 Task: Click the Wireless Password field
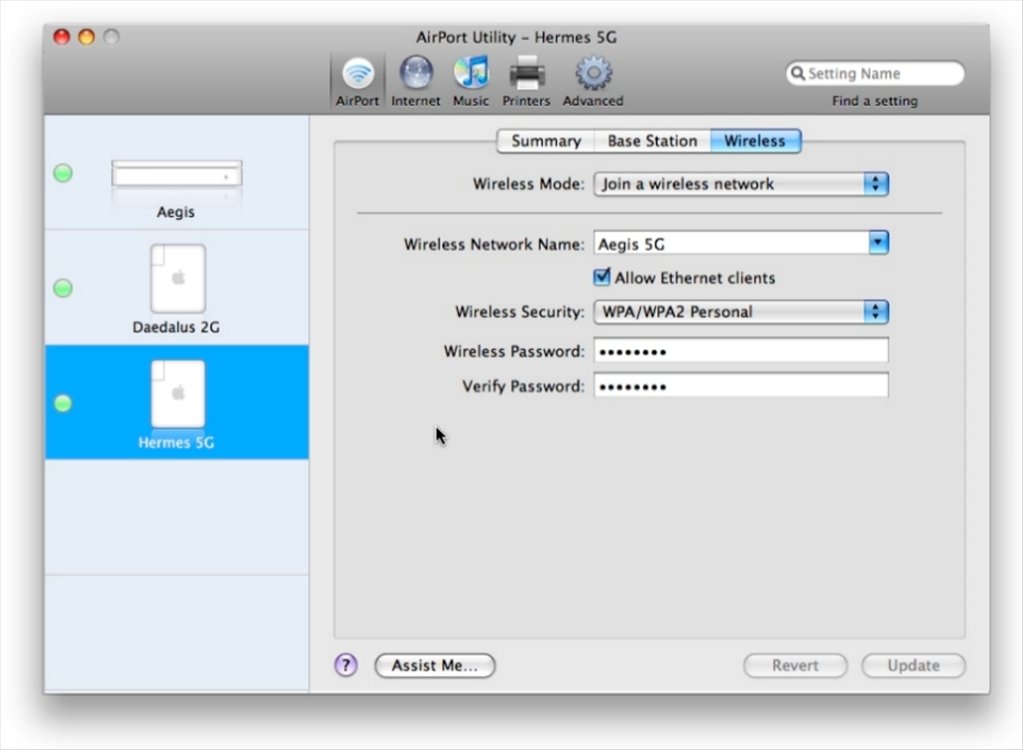tap(741, 351)
